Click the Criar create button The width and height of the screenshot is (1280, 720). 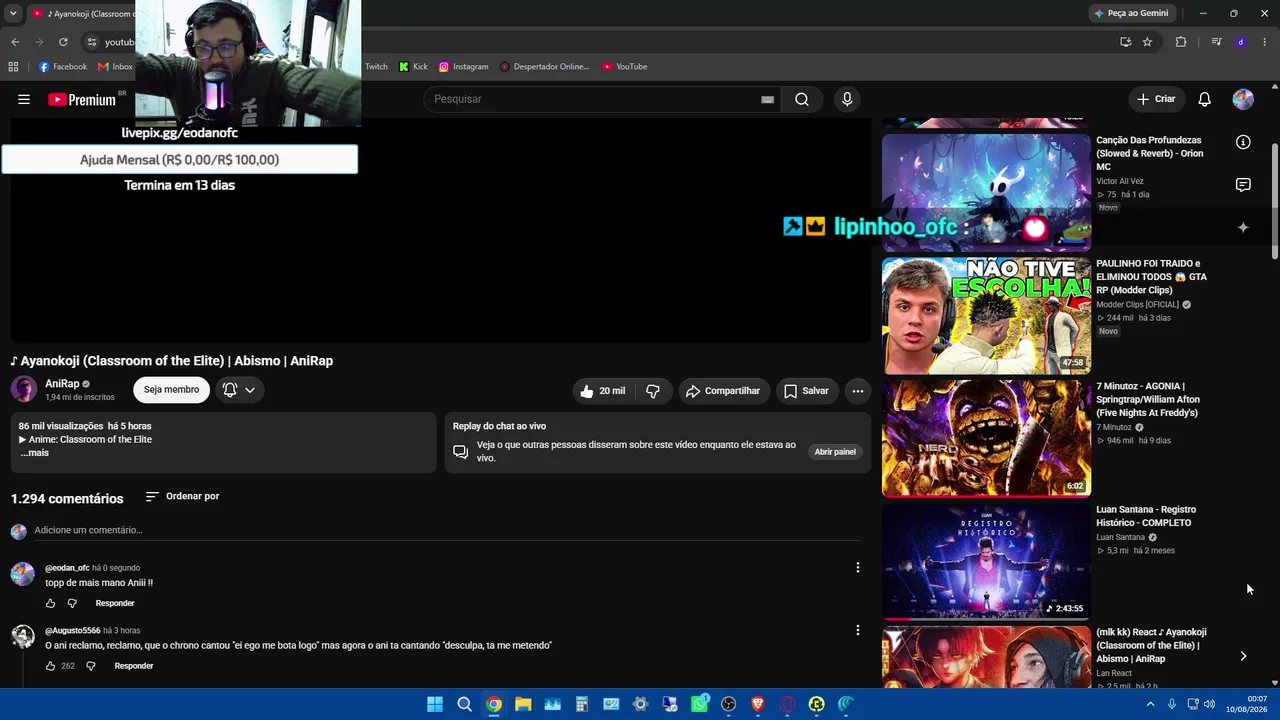pos(1156,99)
